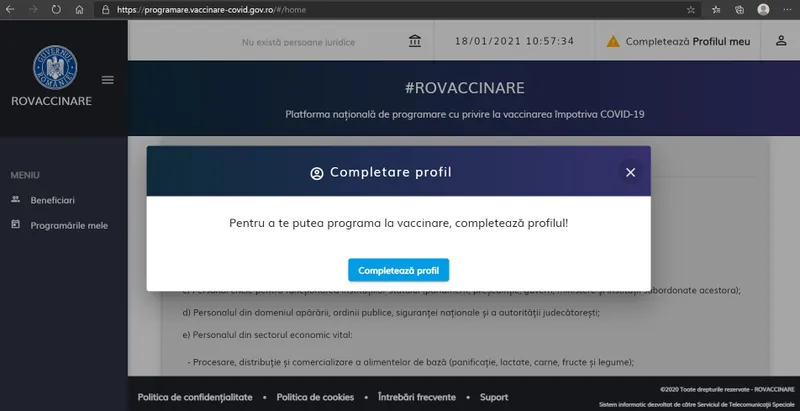800x411 pixels.
Task: Open Beneficiari from the side menu
Action: coord(52,200)
